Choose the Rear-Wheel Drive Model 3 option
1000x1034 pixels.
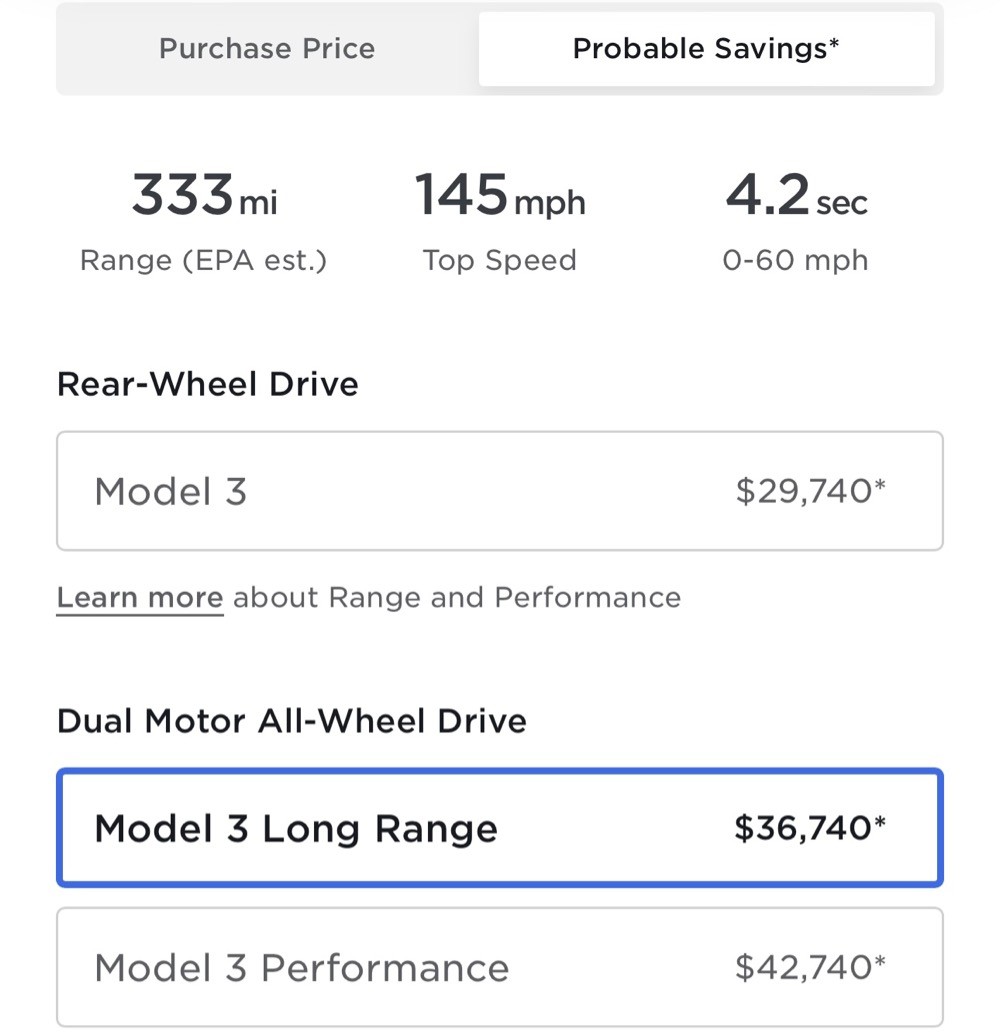tap(500, 491)
